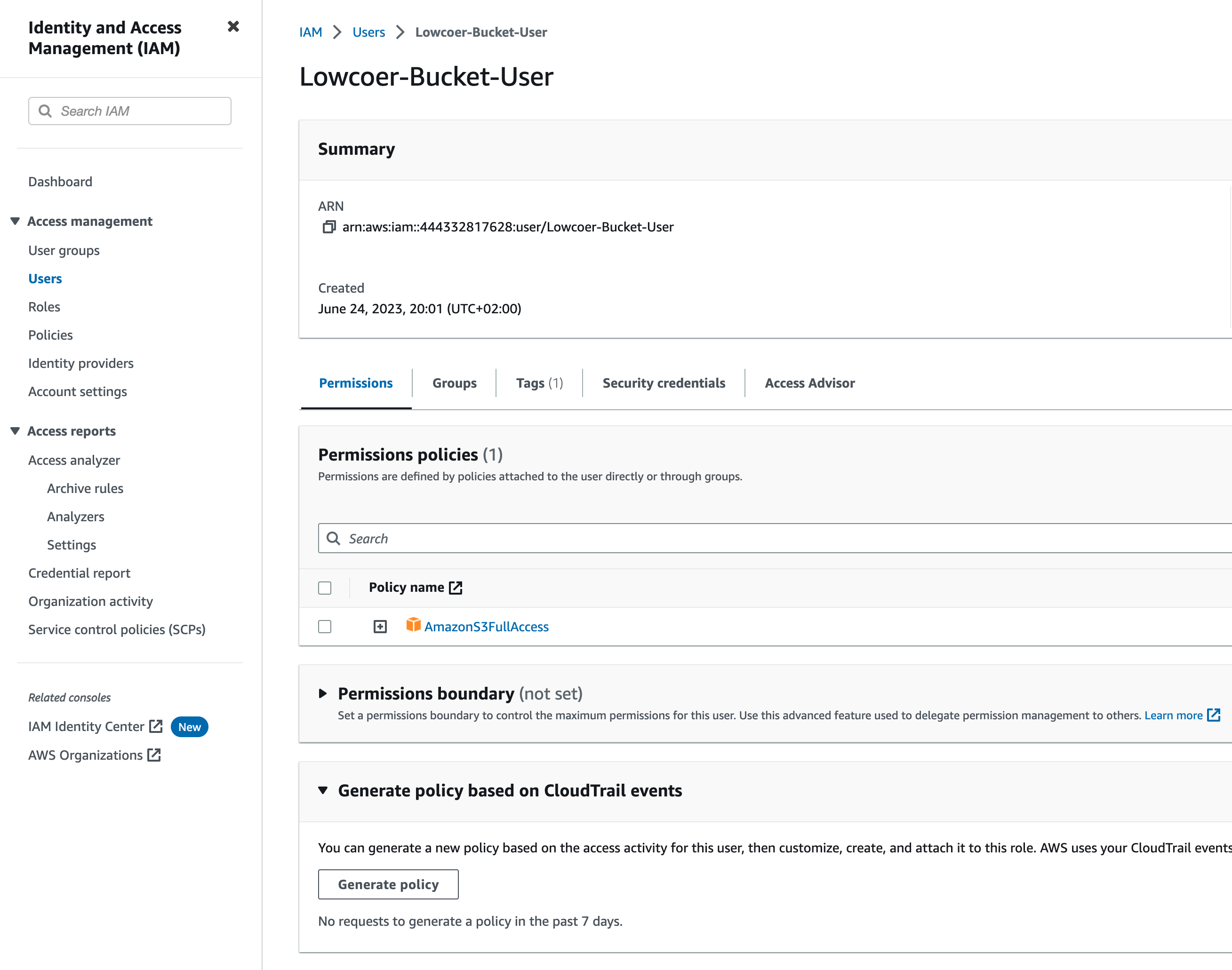
Task: Click the magnifier icon in Search IAM
Action: (46, 111)
